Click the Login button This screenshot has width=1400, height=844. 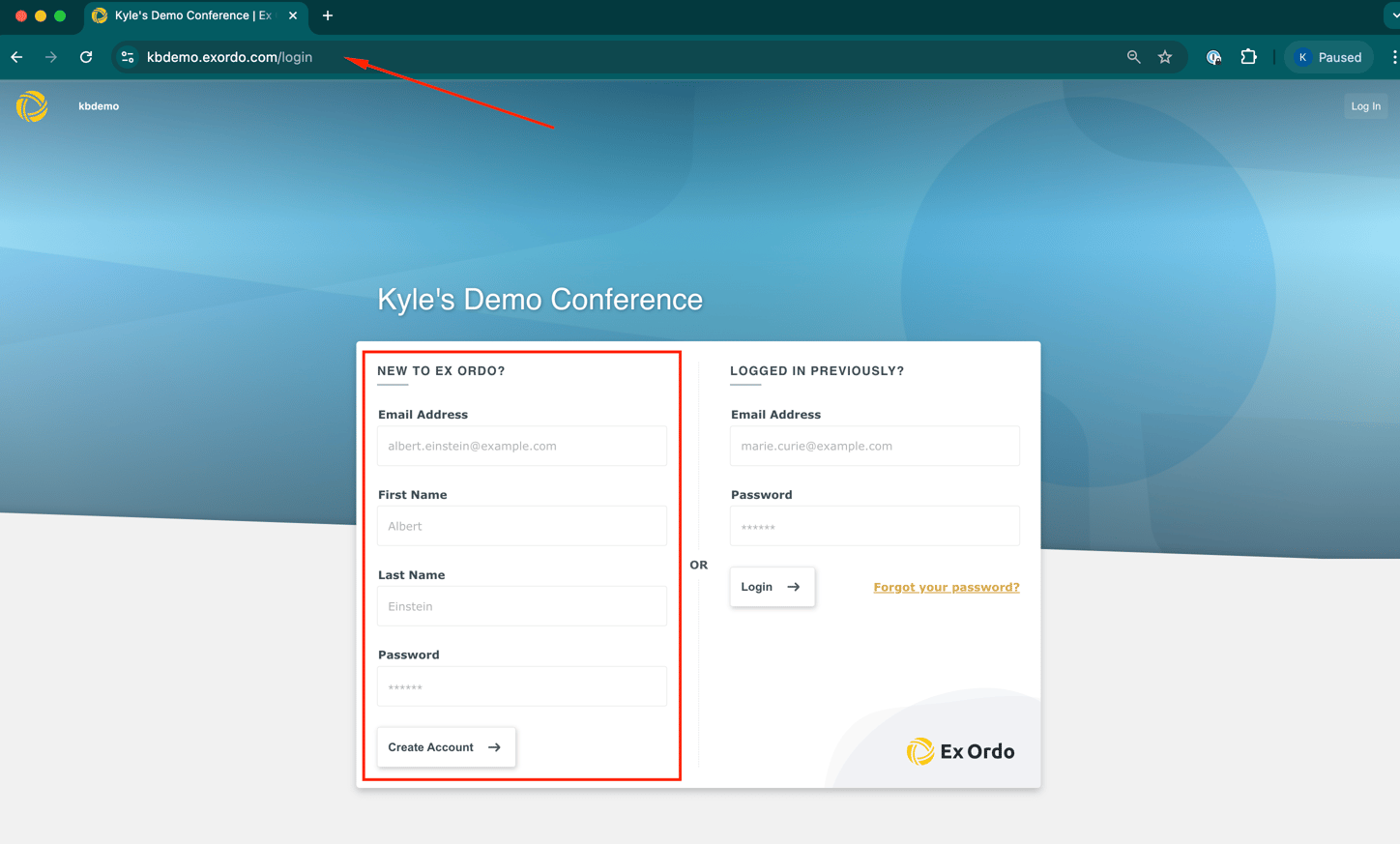772,587
